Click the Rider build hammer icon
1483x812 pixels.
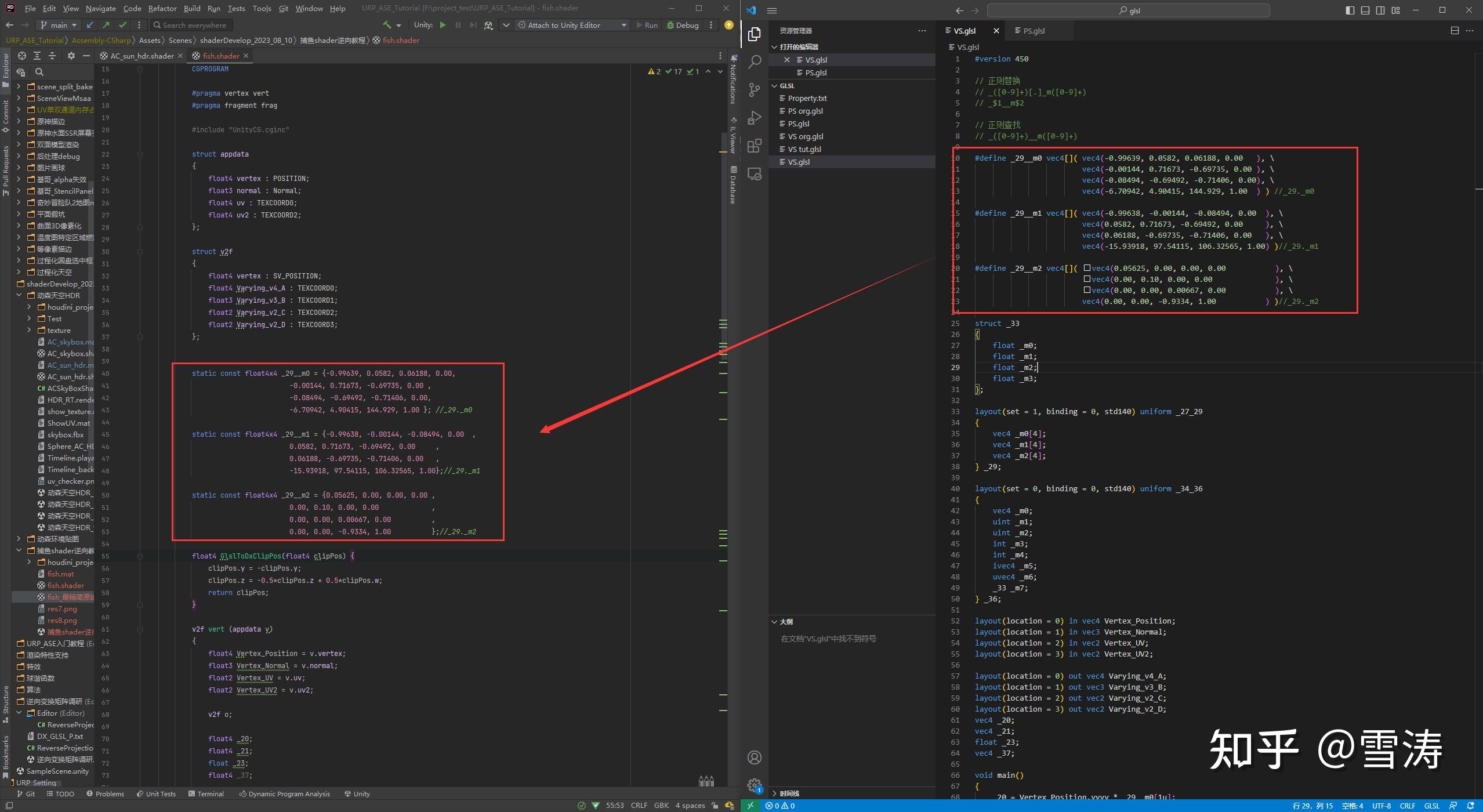pos(387,25)
